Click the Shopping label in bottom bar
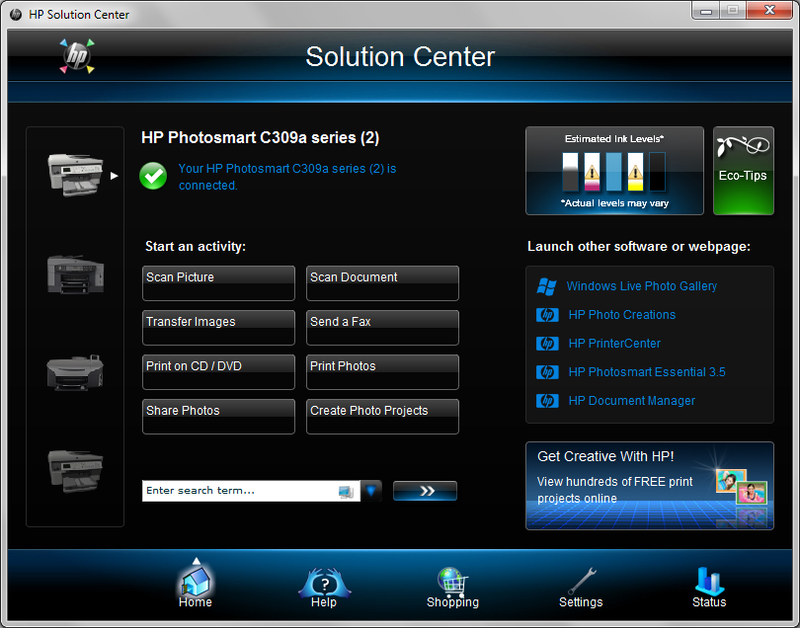Viewport: 800px width, 628px height. pyautogui.click(x=453, y=602)
